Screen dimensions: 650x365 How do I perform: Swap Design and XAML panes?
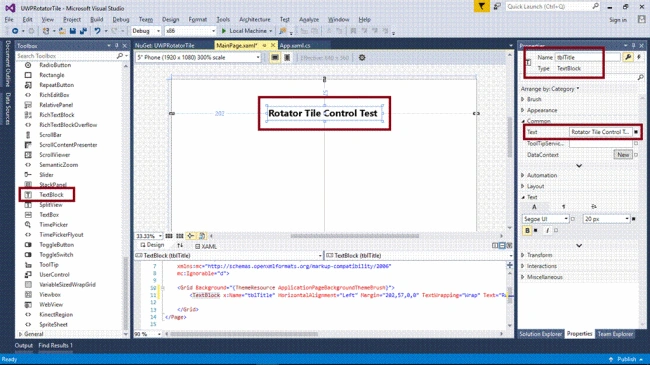click(180, 246)
